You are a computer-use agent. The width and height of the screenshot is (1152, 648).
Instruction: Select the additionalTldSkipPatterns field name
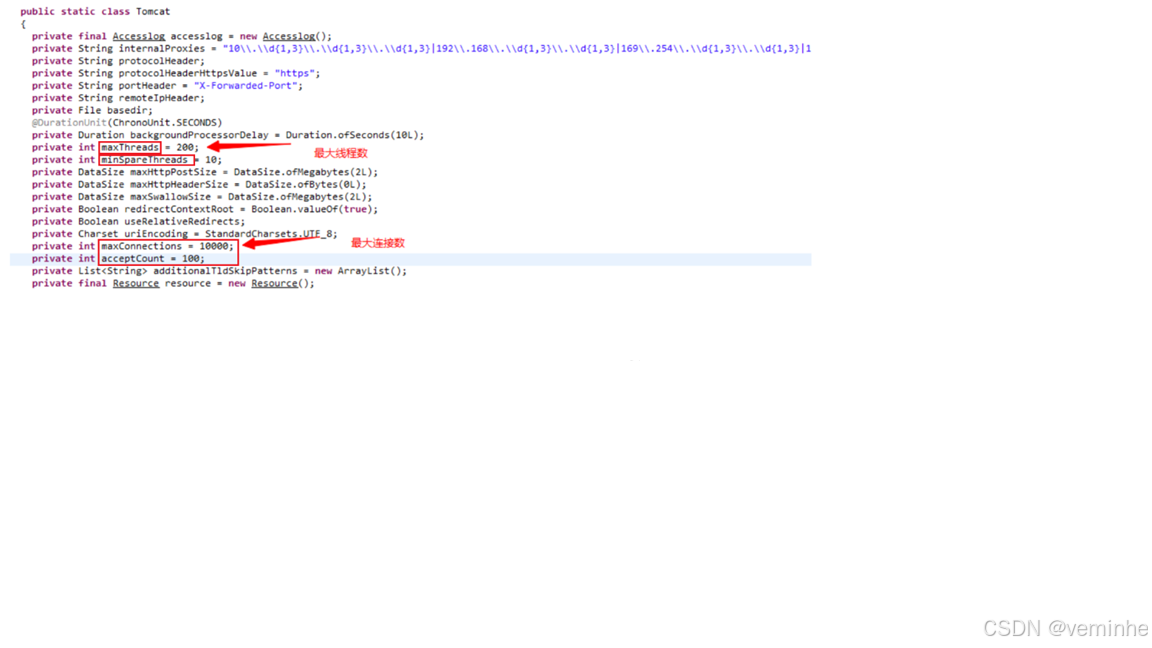pos(225,271)
